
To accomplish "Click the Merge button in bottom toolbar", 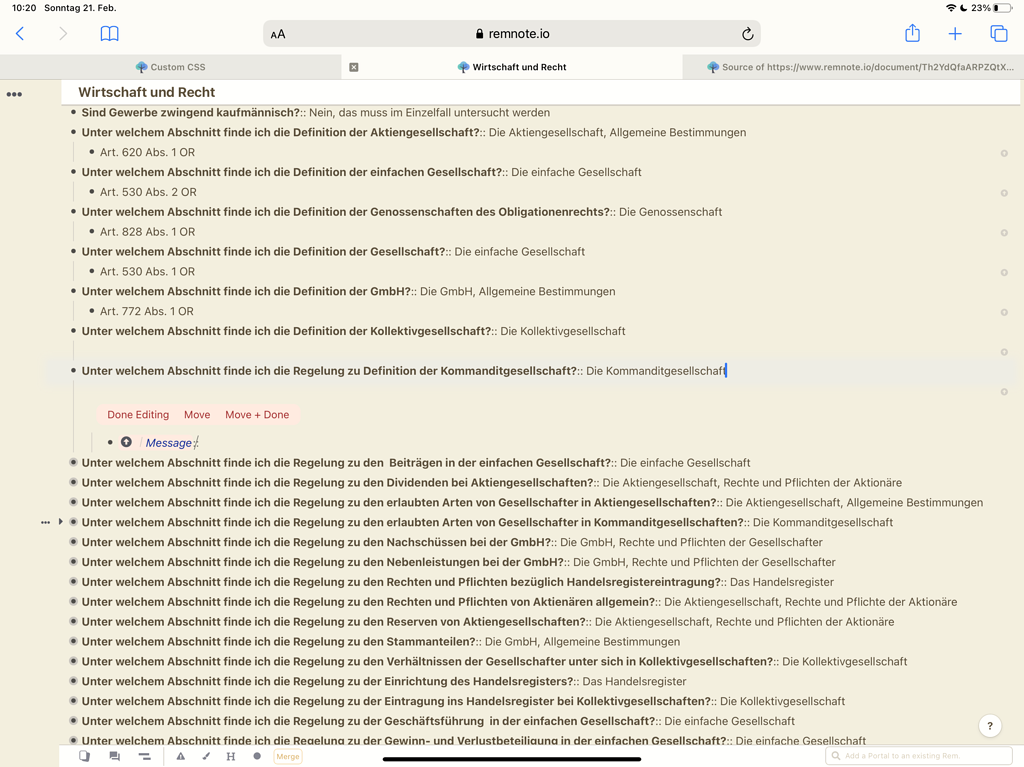I will pyautogui.click(x=288, y=756).
